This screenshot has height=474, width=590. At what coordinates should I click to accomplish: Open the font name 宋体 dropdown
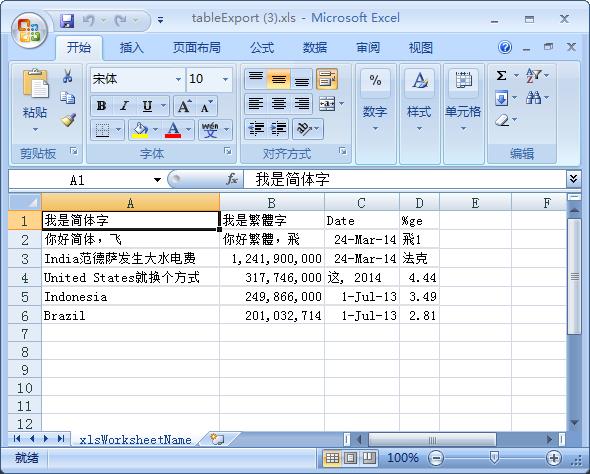click(178, 79)
